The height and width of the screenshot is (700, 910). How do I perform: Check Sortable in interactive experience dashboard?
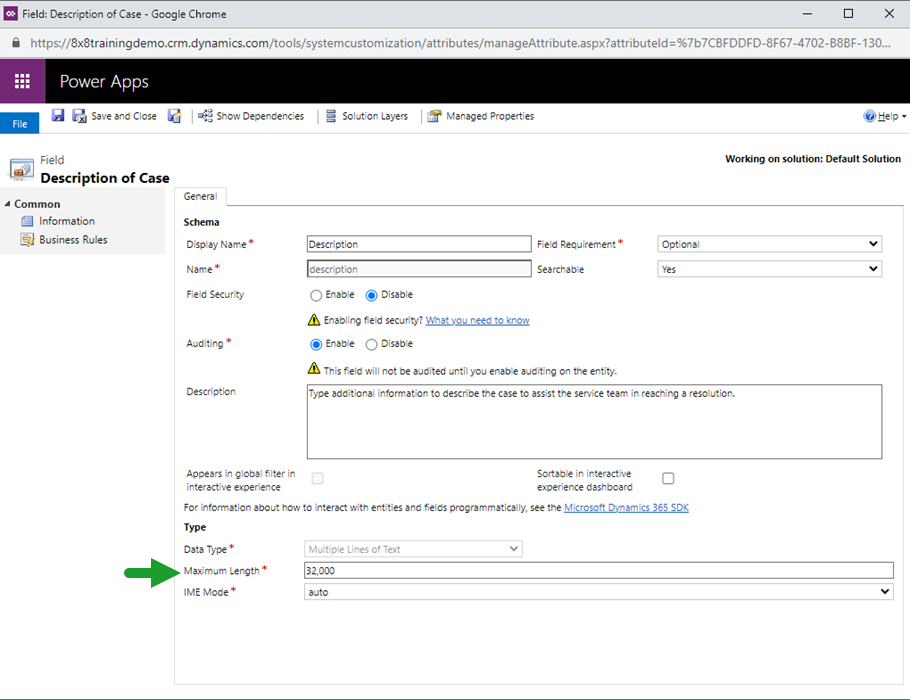[668, 478]
